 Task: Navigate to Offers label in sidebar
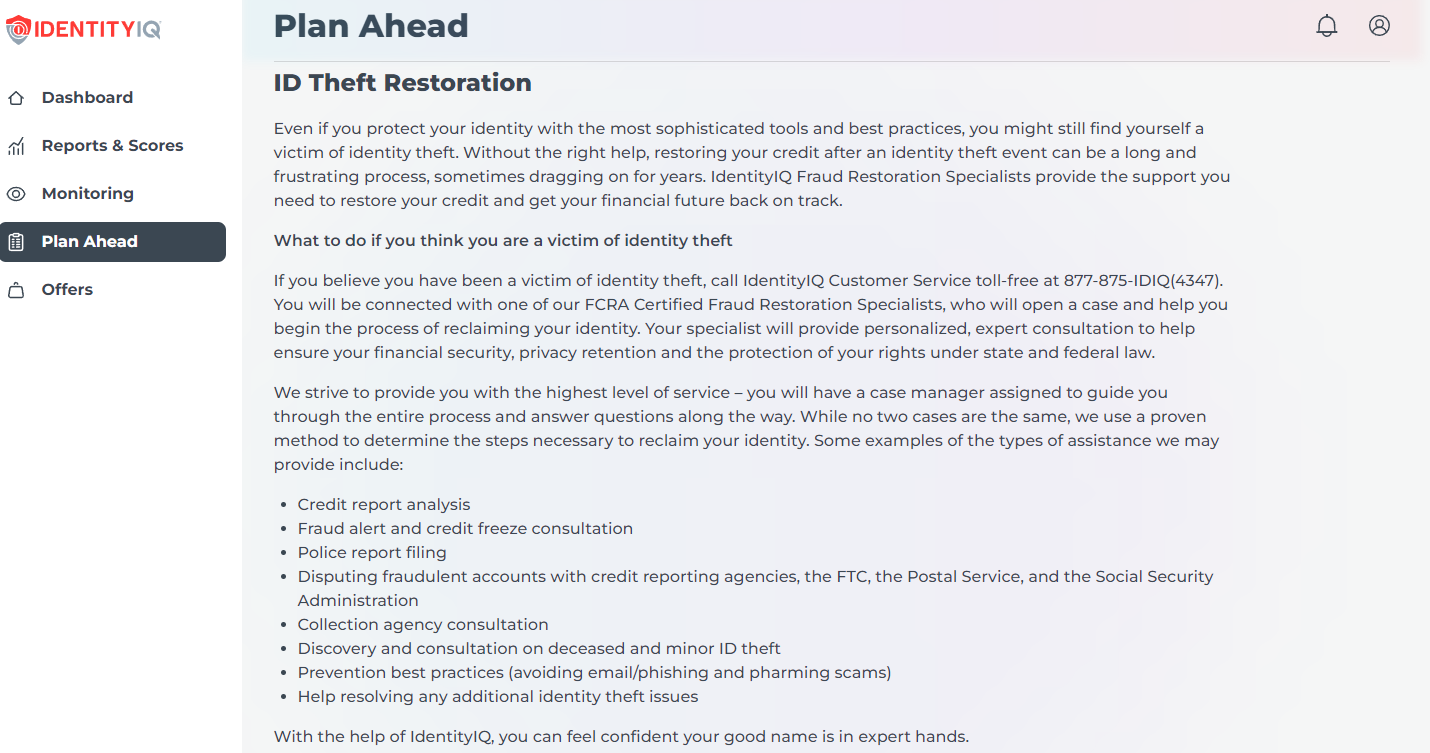(67, 289)
